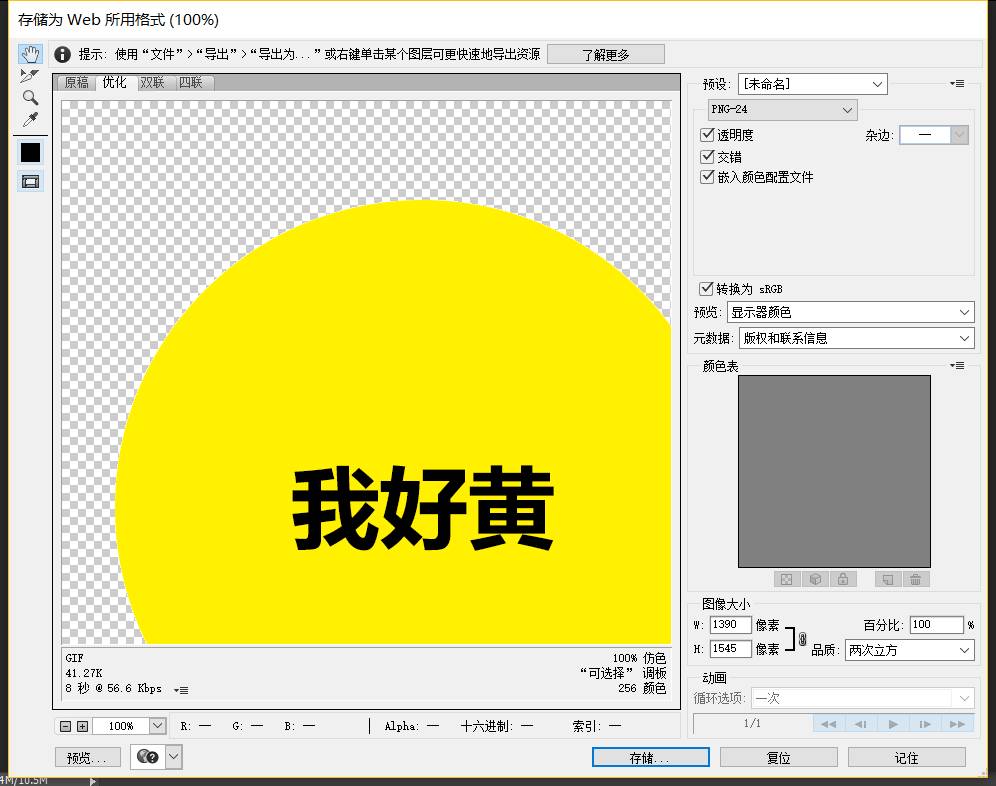The width and height of the screenshot is (996, 786).
Task: Toggle 嵌入颜色配置文件 checkbox
Action: coord(707,177)
